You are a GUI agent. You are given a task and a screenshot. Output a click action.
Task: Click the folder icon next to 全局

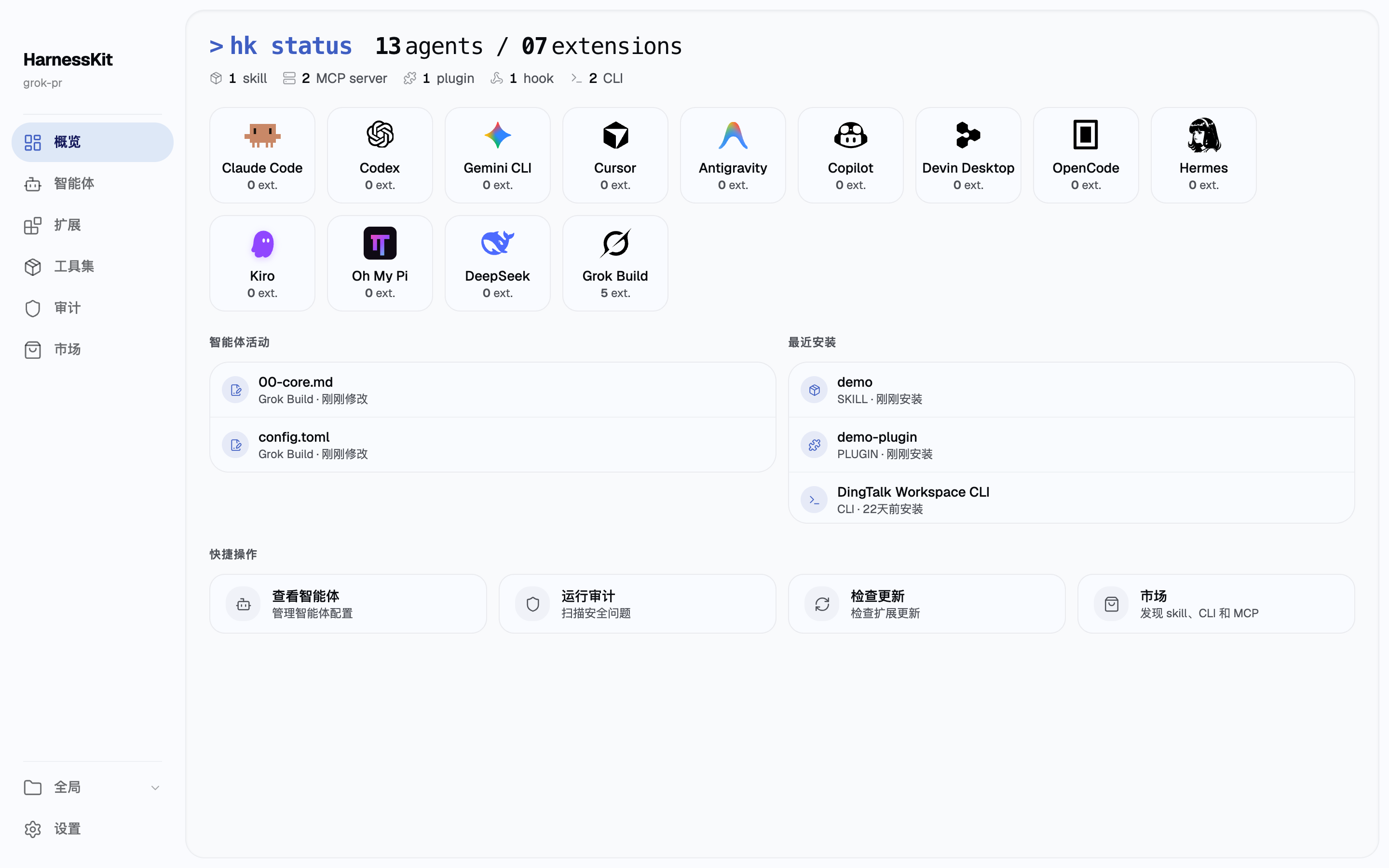pyautogui.click(x=33, y=787)
